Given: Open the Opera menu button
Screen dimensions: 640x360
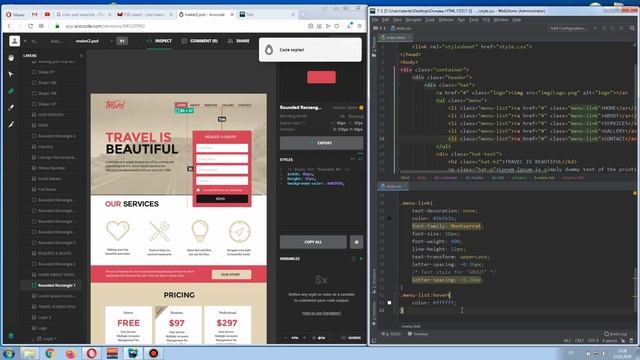Looking at the screenshot, I should (15, 14).
